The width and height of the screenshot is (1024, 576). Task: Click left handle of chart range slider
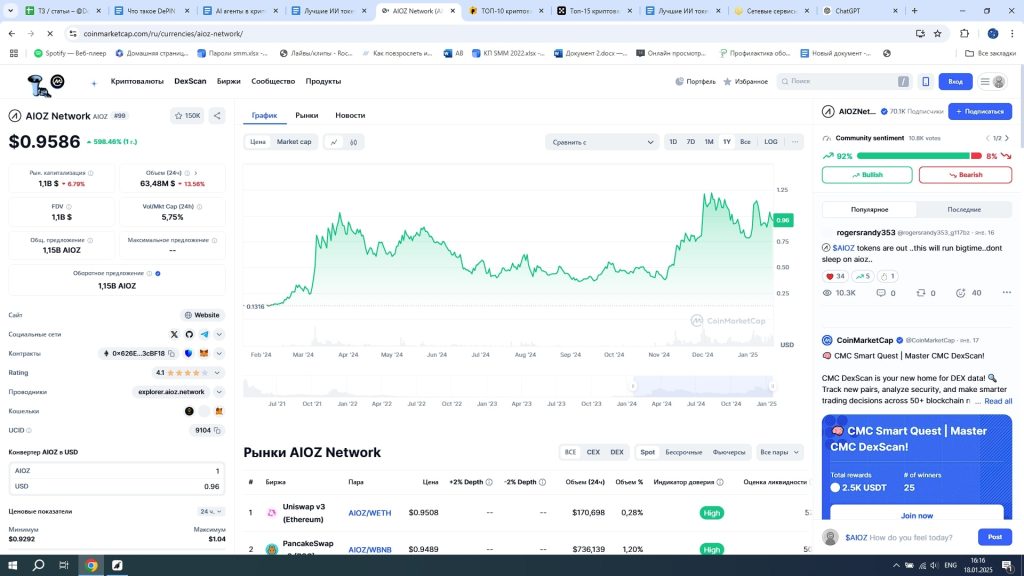633,387
